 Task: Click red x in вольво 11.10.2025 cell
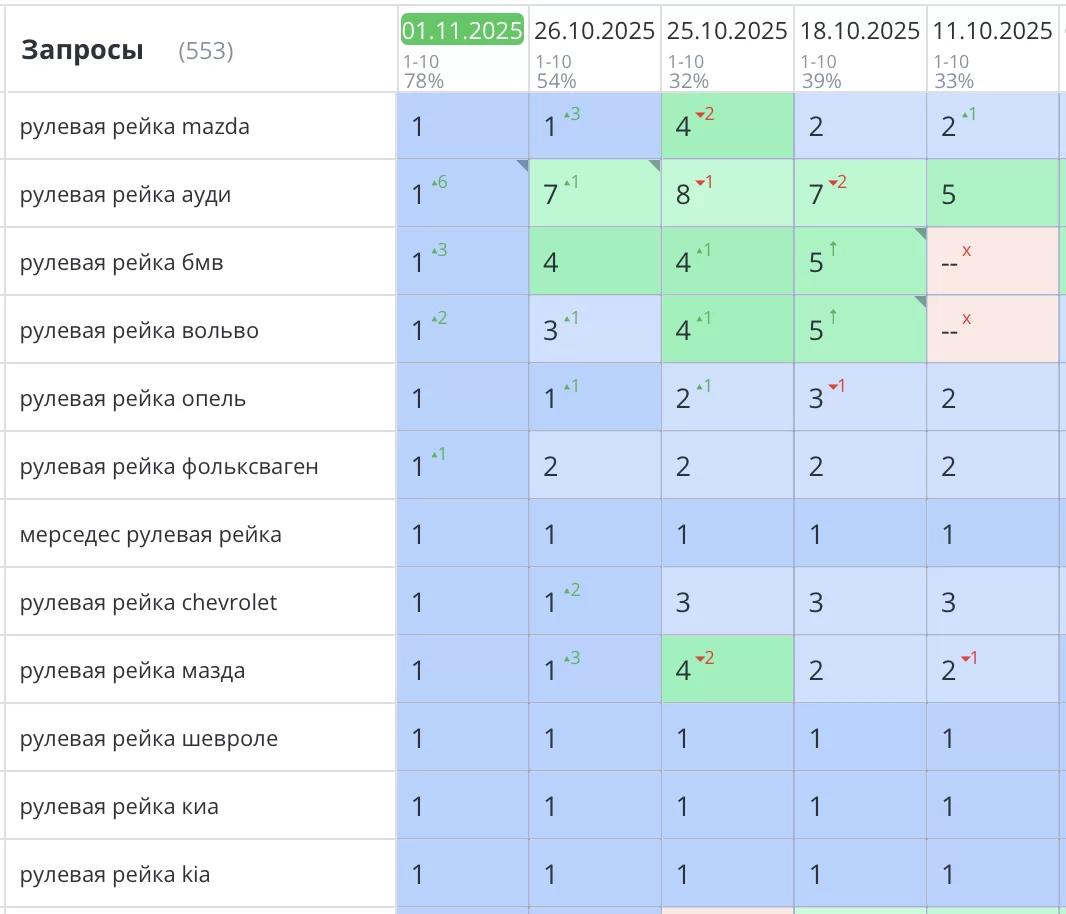click(x=967, y=319)
